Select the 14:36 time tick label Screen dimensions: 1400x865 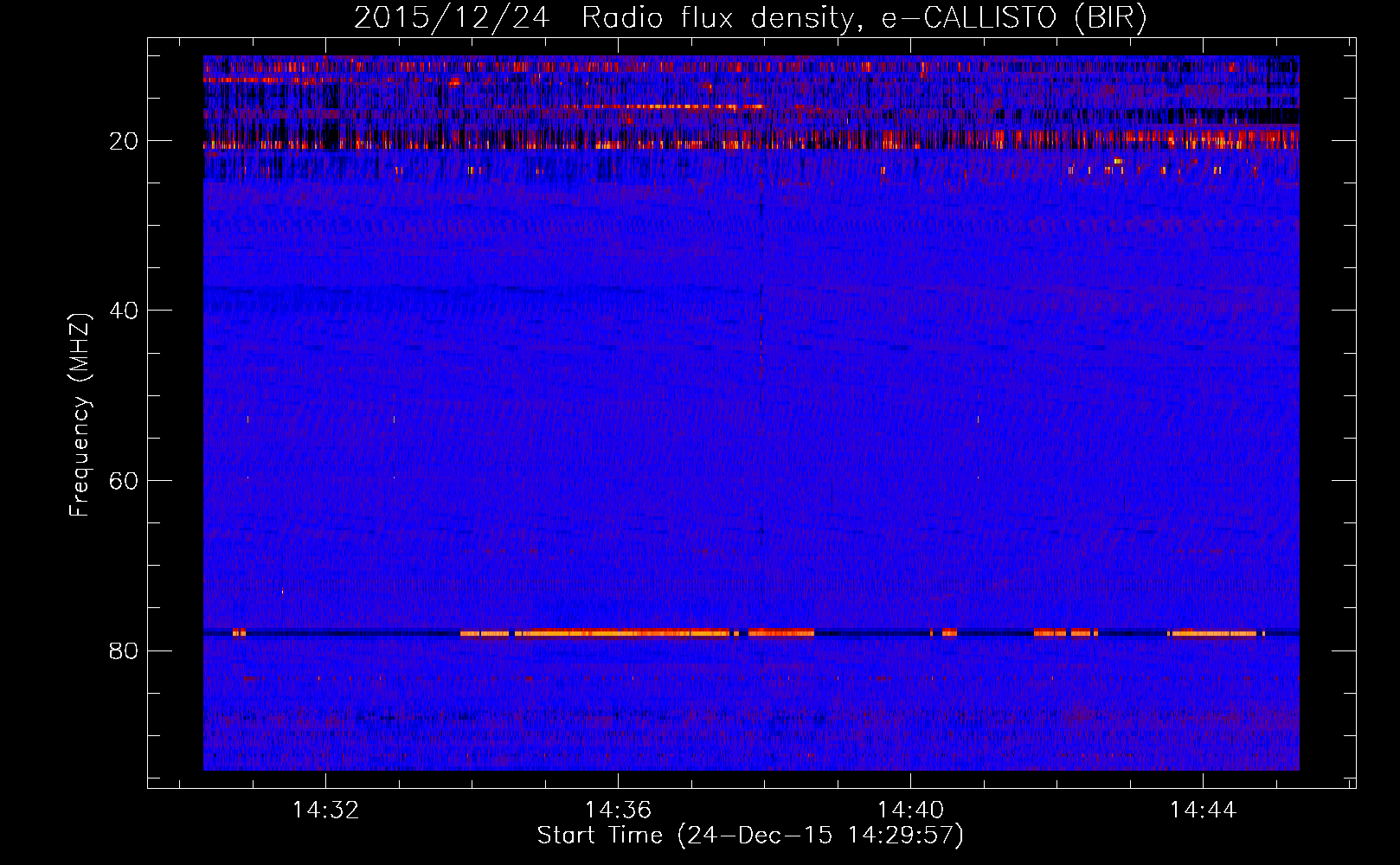point(618,811)
